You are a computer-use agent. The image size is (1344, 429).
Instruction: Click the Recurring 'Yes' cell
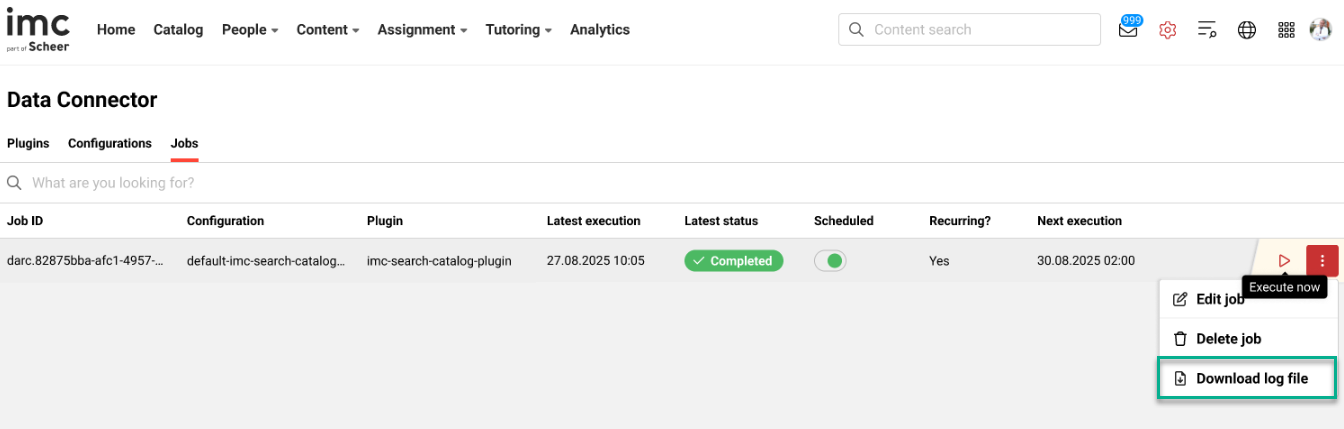[939, 261]
